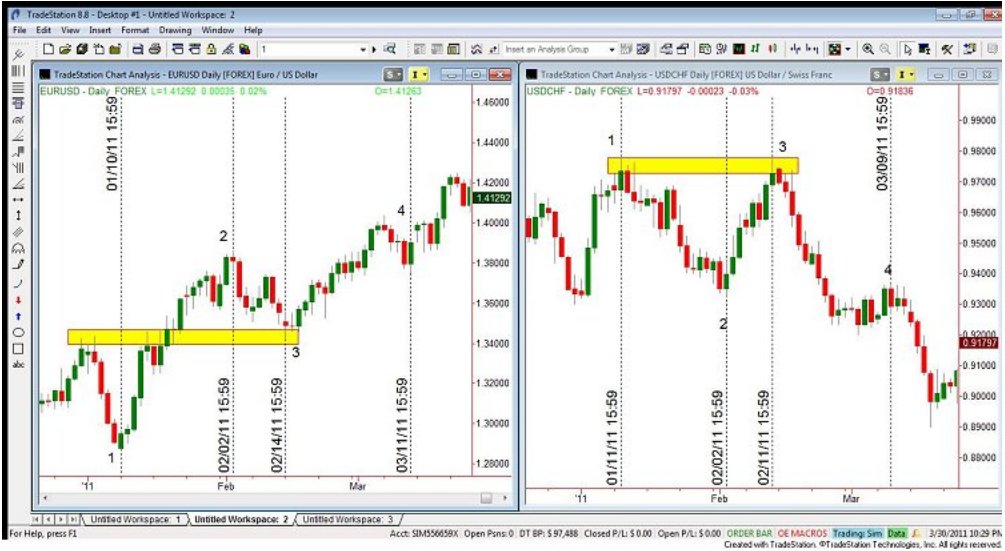
Task: Open the Window menu
Action: [218, 30]
